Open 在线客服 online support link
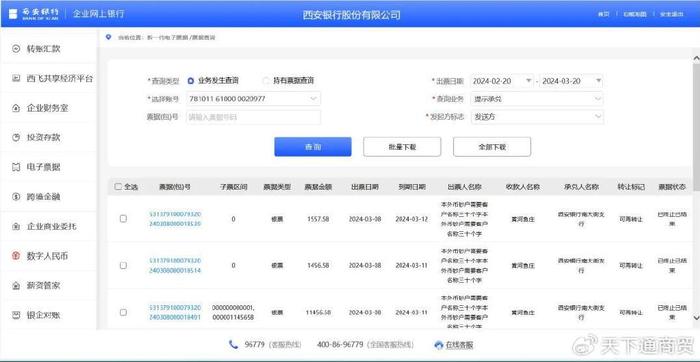 (458, 345)
